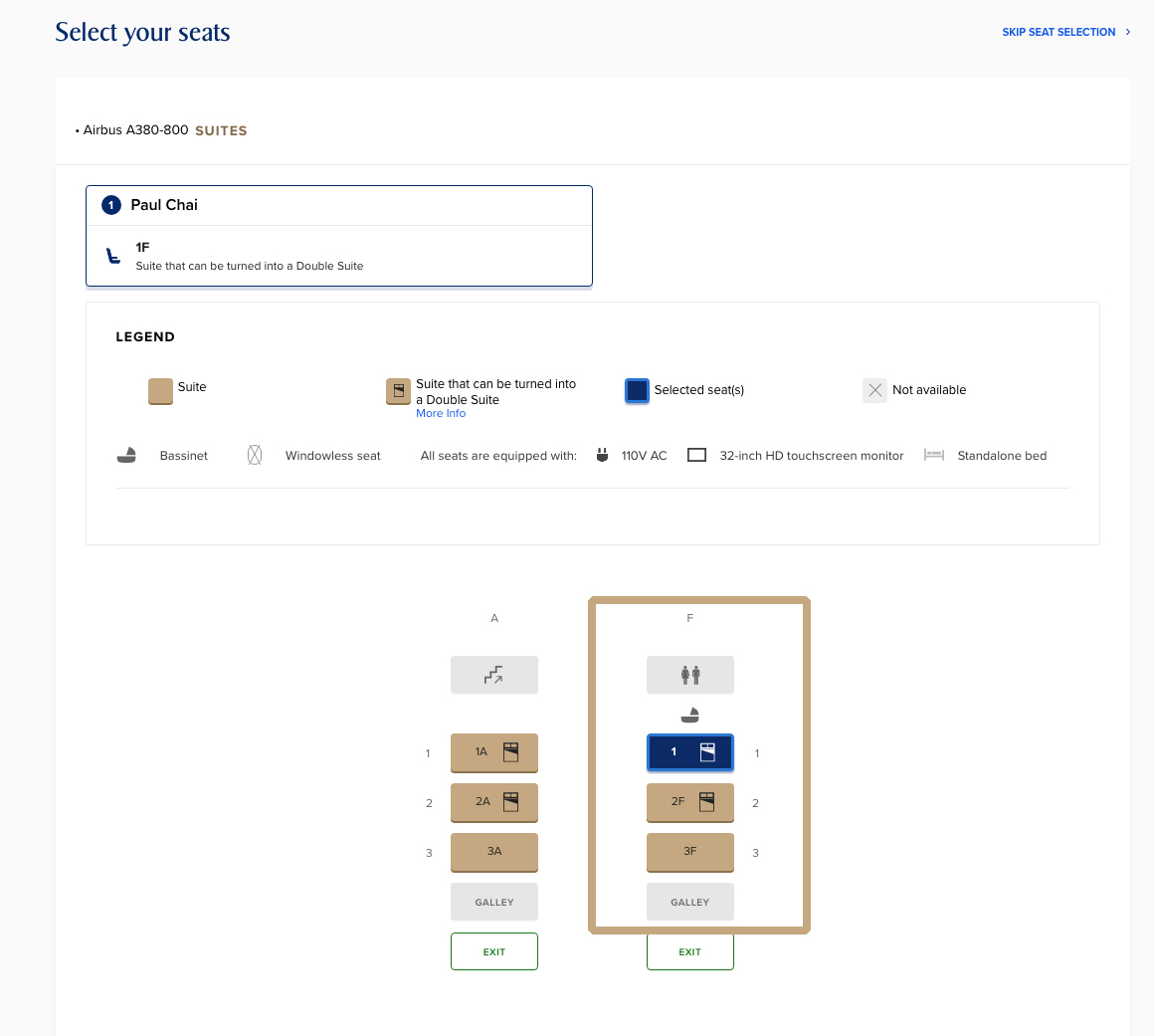1155x1036 pixels.
Task: Click the Not available X icon in legend
Action: click(x=874, y=390)
